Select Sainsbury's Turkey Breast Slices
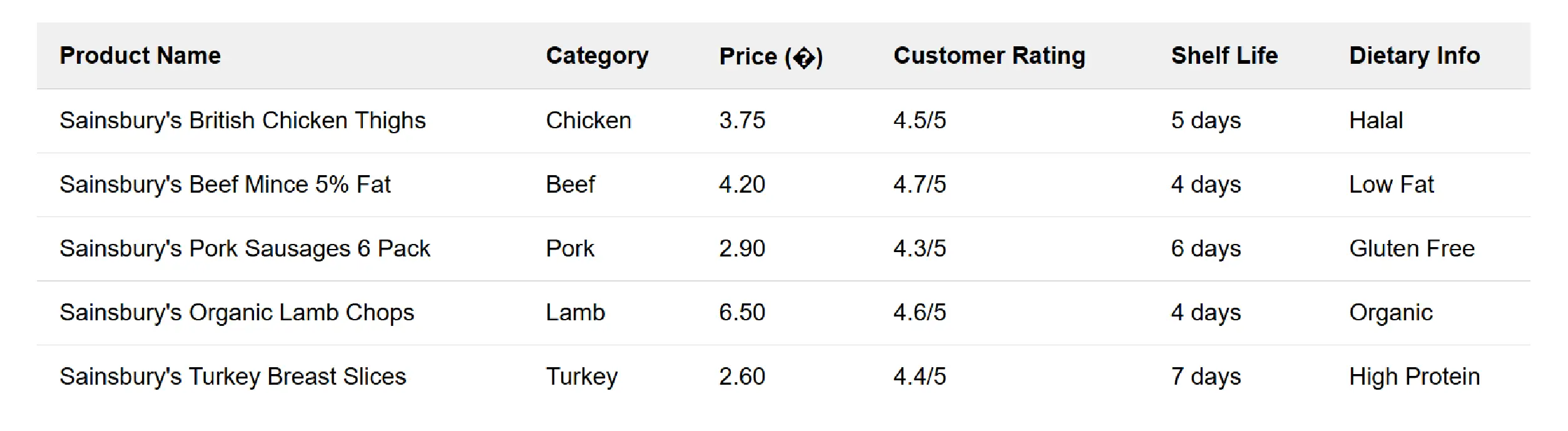 pos(233,377)
